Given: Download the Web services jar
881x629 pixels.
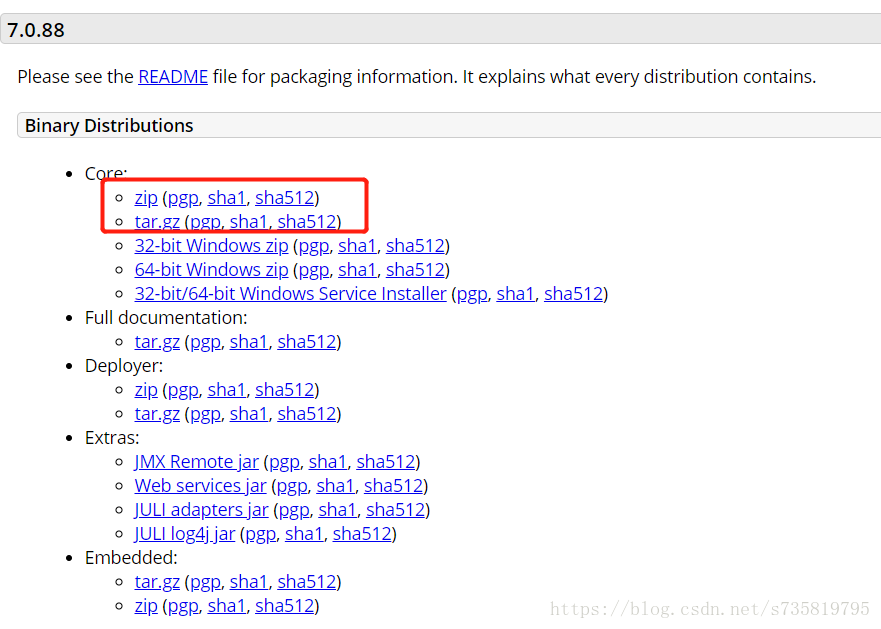Looking at the screenshot, I should coord(201,486).
